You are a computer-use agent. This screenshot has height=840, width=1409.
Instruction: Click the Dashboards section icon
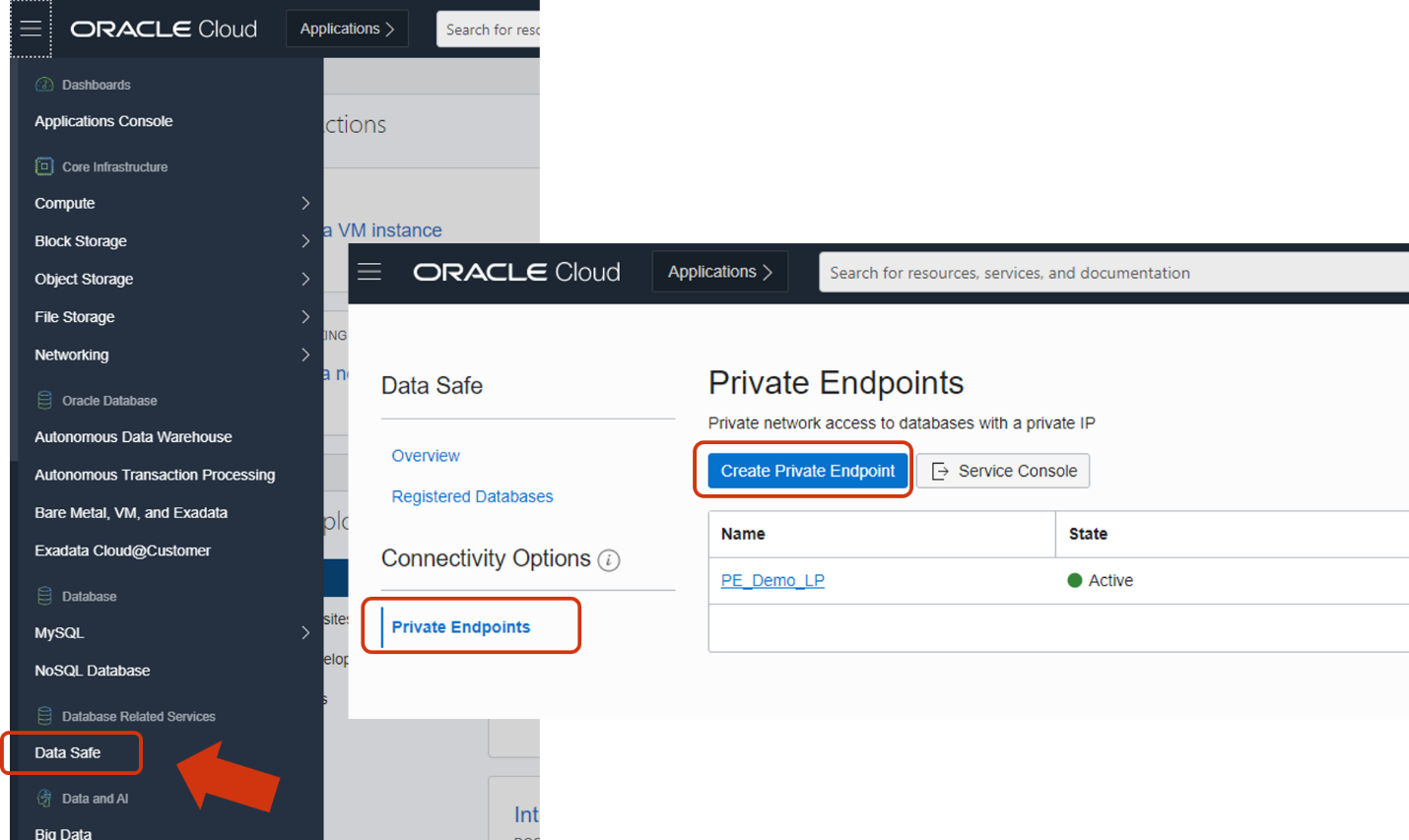pyautogui.click(x=44, y=85)
